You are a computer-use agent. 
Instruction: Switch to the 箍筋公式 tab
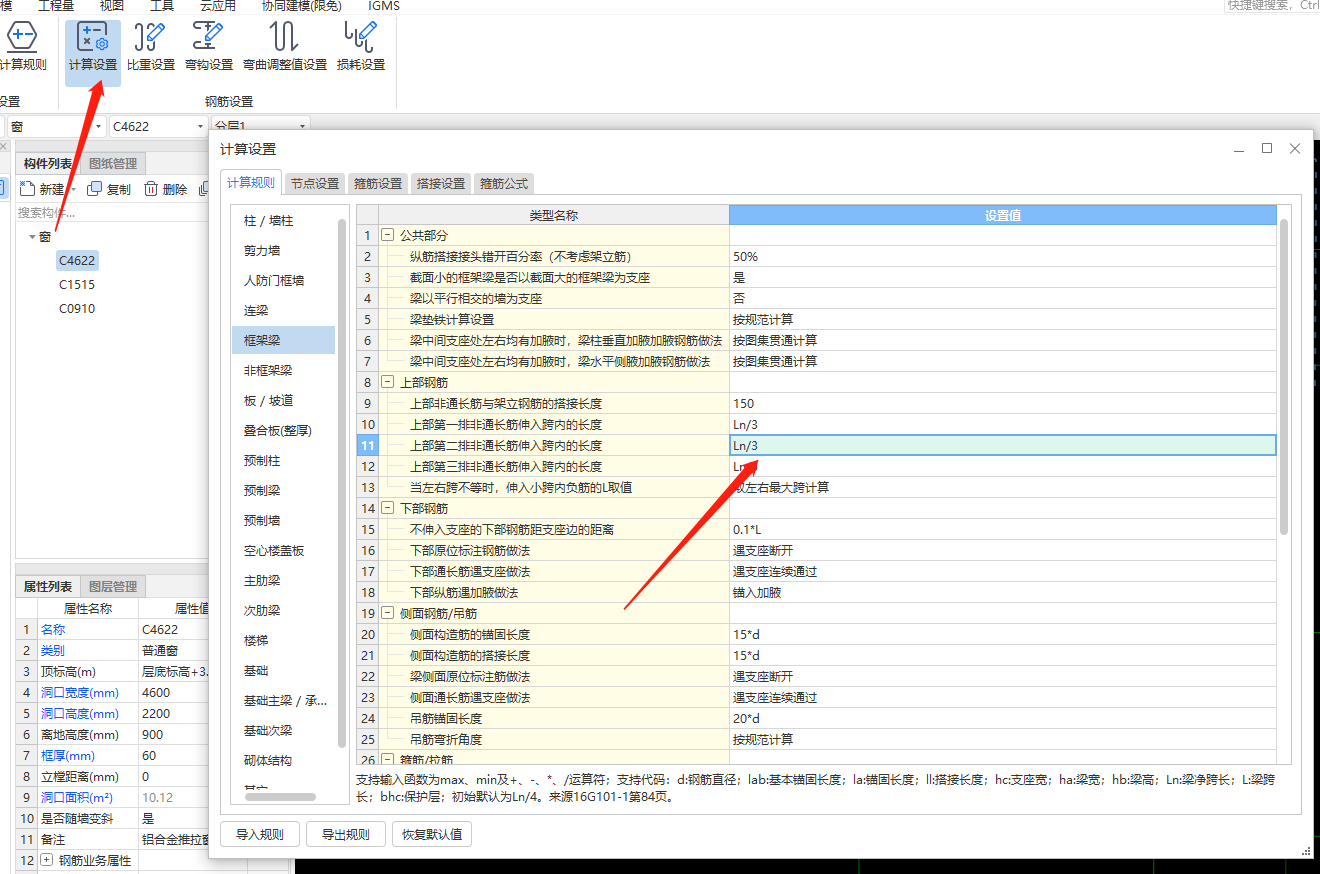504,183
